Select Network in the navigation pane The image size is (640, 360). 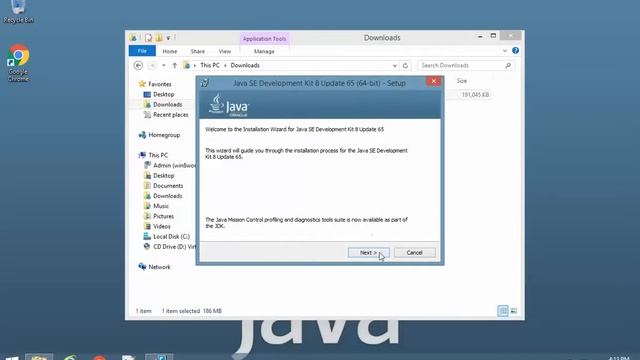(159, 267)
